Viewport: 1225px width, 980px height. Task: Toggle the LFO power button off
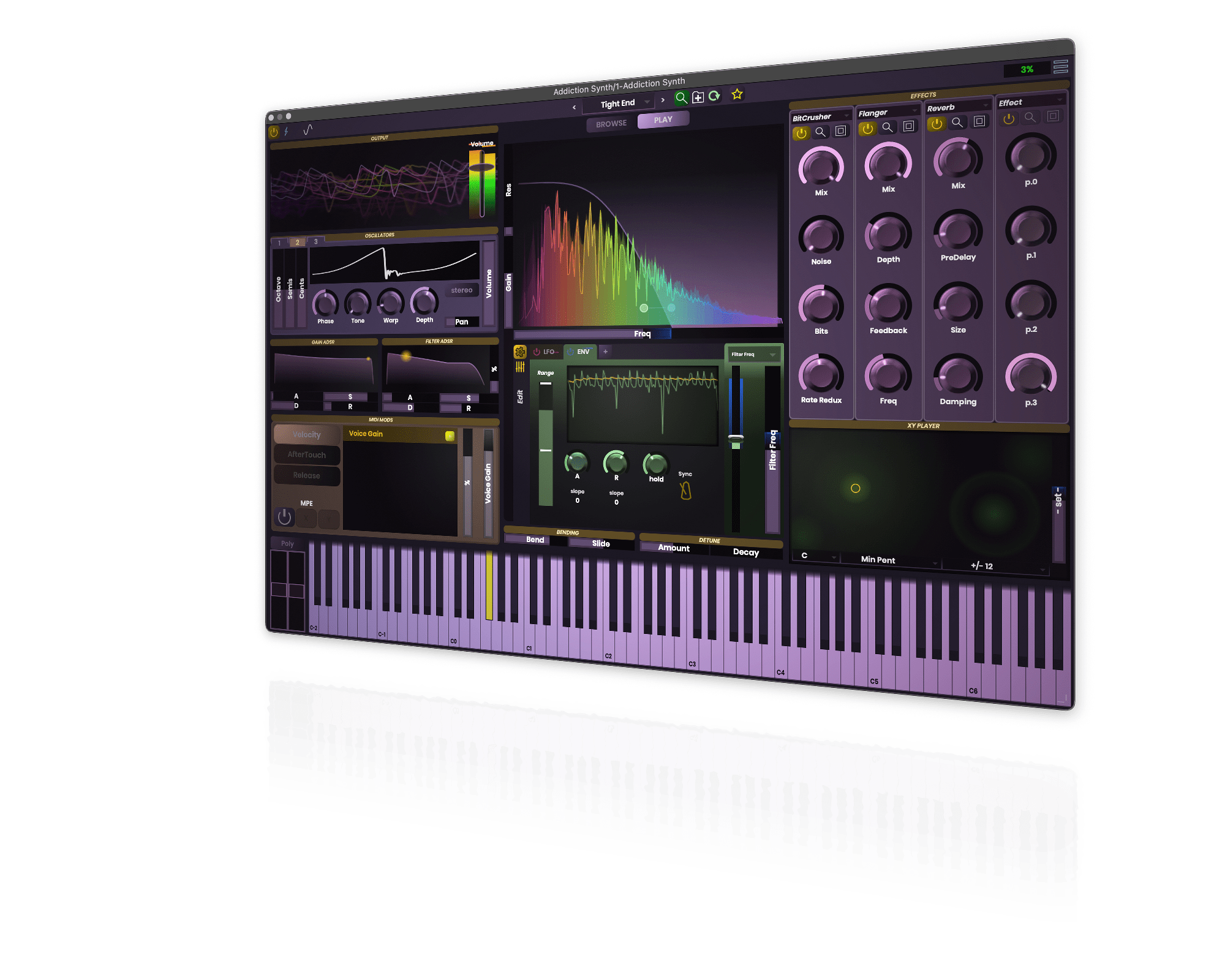tap(537, 352)
